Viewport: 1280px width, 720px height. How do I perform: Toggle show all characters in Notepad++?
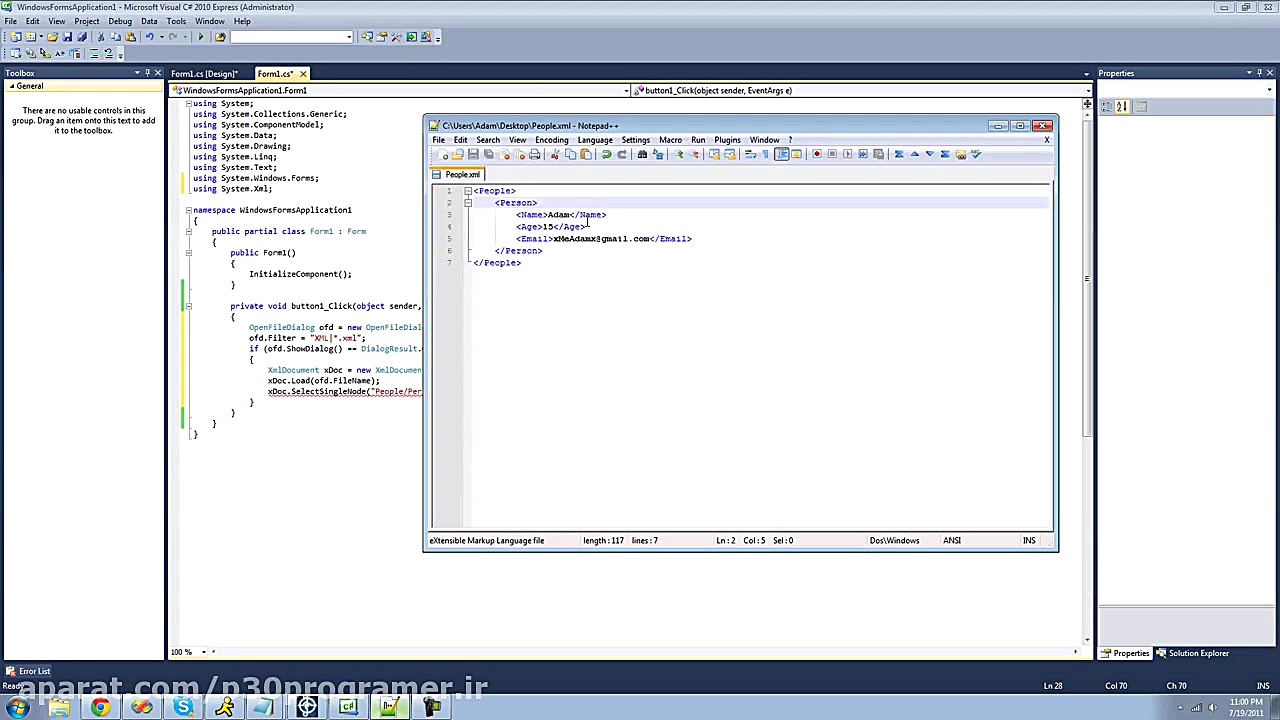click(763, 154)
